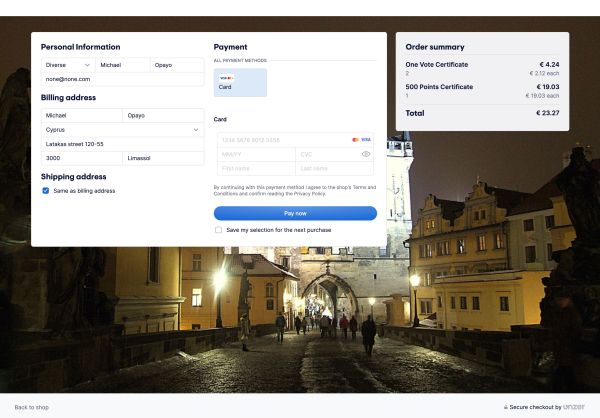The width and height of the screenshot is (600, 418).
Task: Click the personal first name field Michael
Action: tap(122, 65)
